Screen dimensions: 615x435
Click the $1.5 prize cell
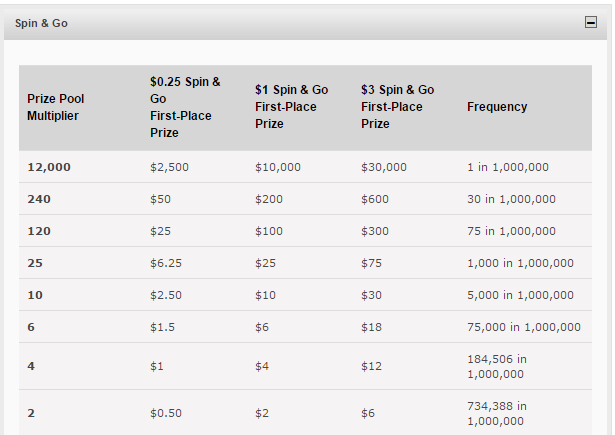coord(162,327)
